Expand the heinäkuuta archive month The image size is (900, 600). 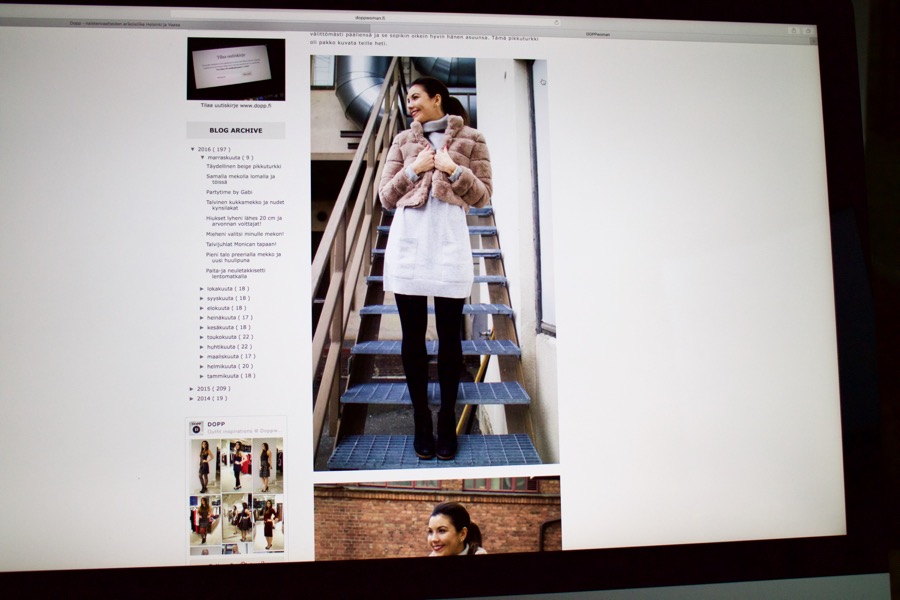201,318
